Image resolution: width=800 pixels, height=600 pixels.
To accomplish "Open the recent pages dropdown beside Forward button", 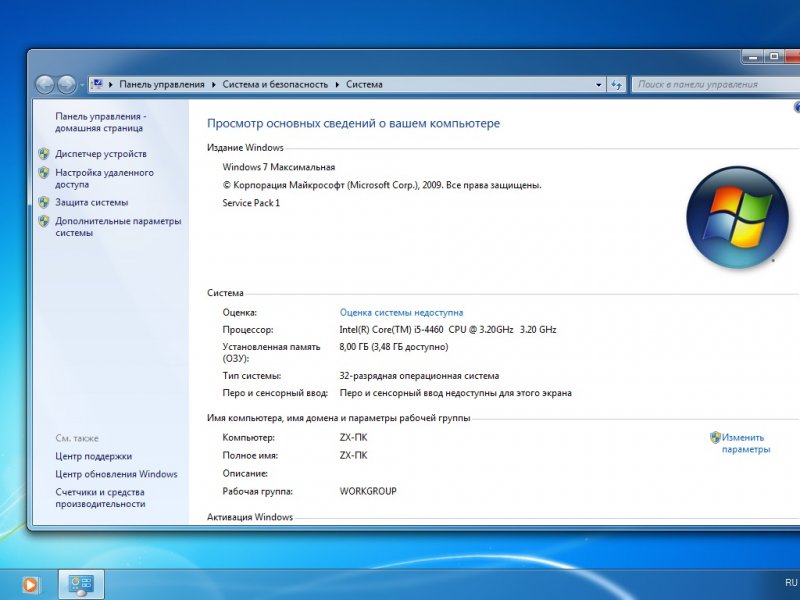I will coord(82,85).
